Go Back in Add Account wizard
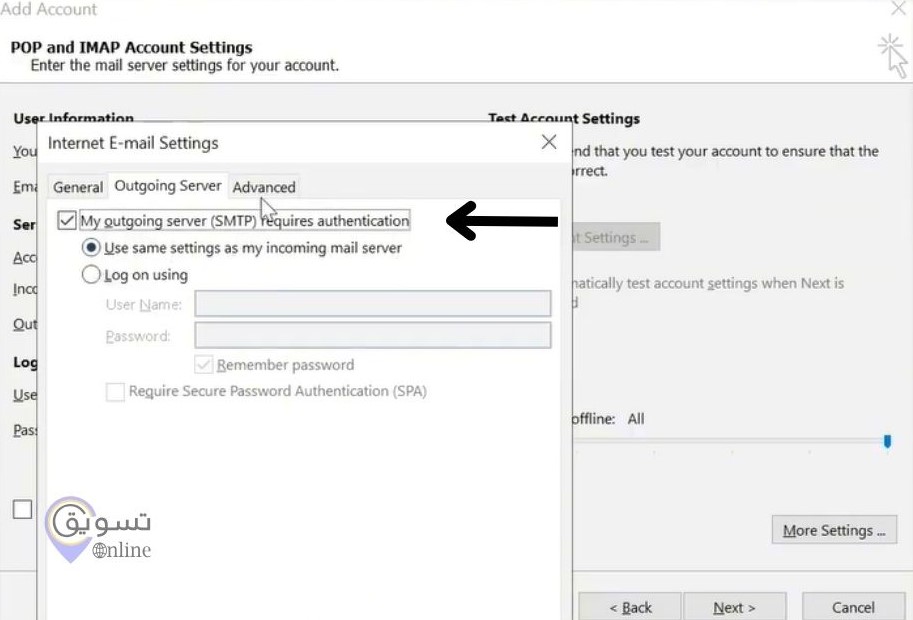 click(x=630, y=607)
